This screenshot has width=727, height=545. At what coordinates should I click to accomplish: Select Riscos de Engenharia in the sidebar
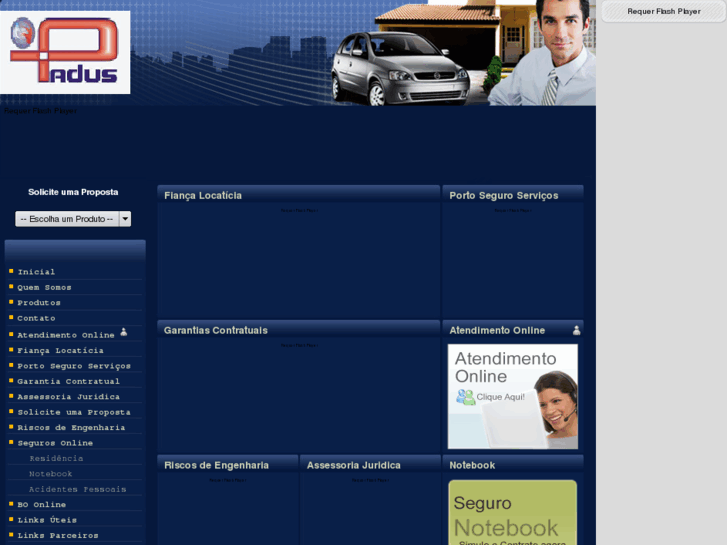tap(71, 428)
